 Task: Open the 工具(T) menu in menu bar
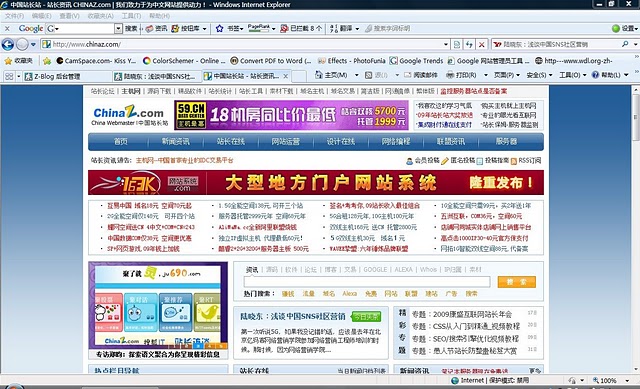pos(131,16)
